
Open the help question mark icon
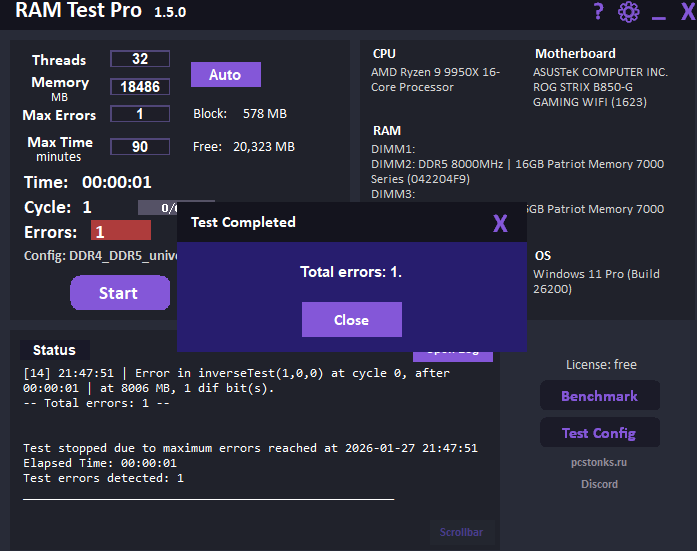click(599, 11)
